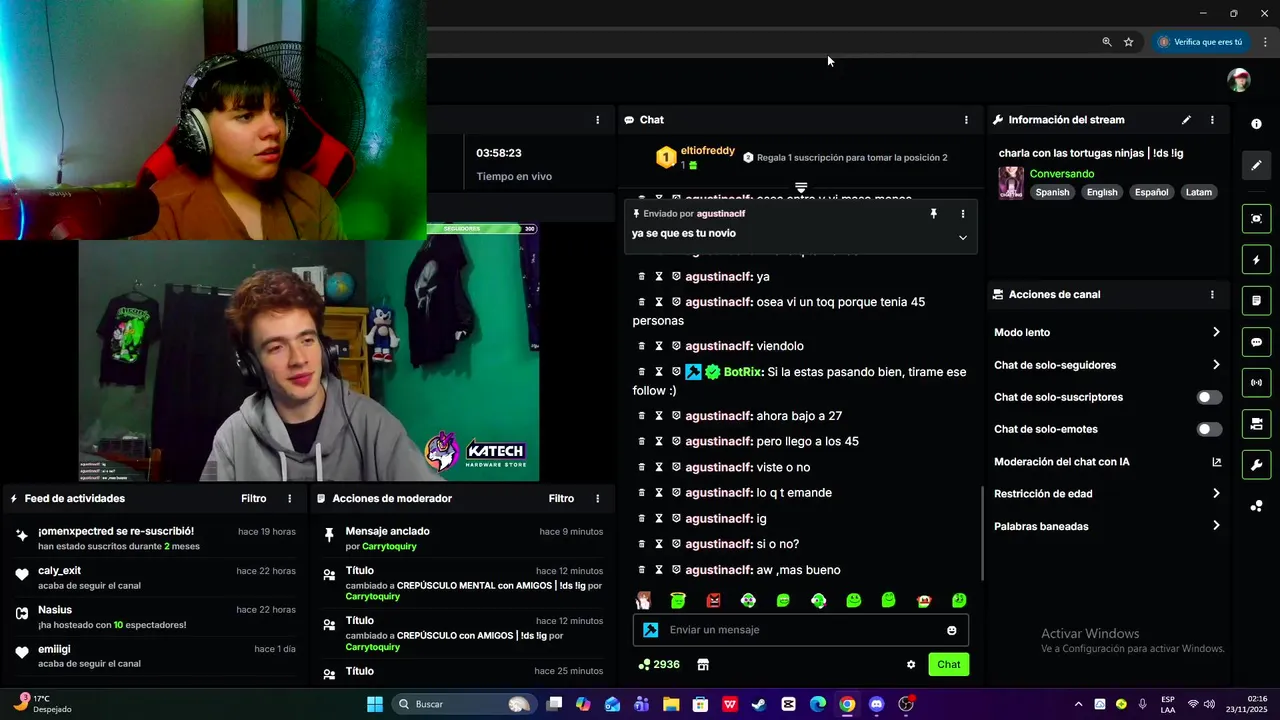Click the English tag
Viewport: 1280px width, 720px height.
pos(1102,192)
